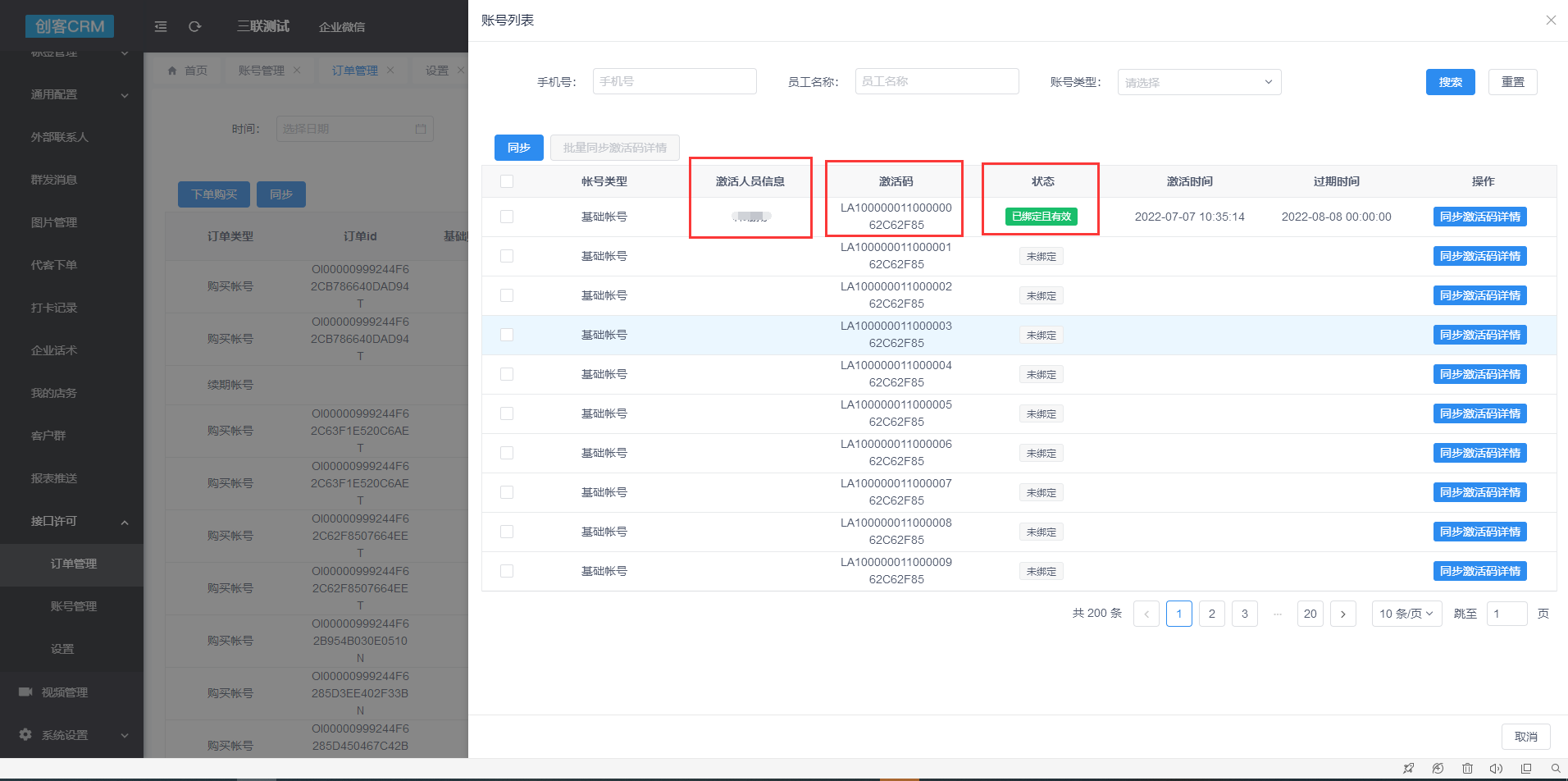The width and height of the screenshot is (1568, 781).
Task: Check the row for code LA100000011000000
Action: point(507,217)
